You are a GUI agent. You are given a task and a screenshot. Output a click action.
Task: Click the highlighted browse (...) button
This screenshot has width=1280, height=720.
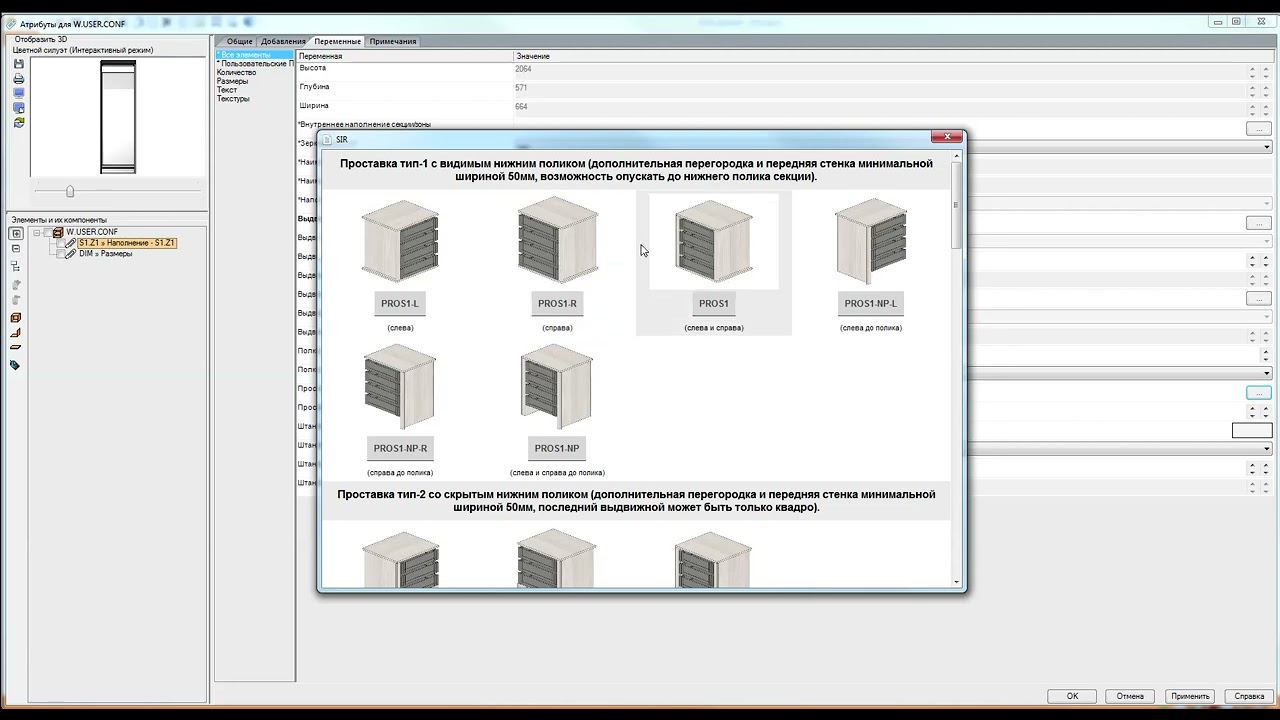pos(1258,393)
